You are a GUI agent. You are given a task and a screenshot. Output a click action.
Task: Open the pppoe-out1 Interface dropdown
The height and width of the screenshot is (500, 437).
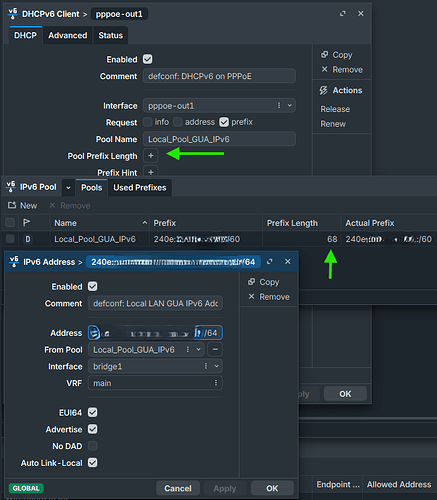[290, 106]
